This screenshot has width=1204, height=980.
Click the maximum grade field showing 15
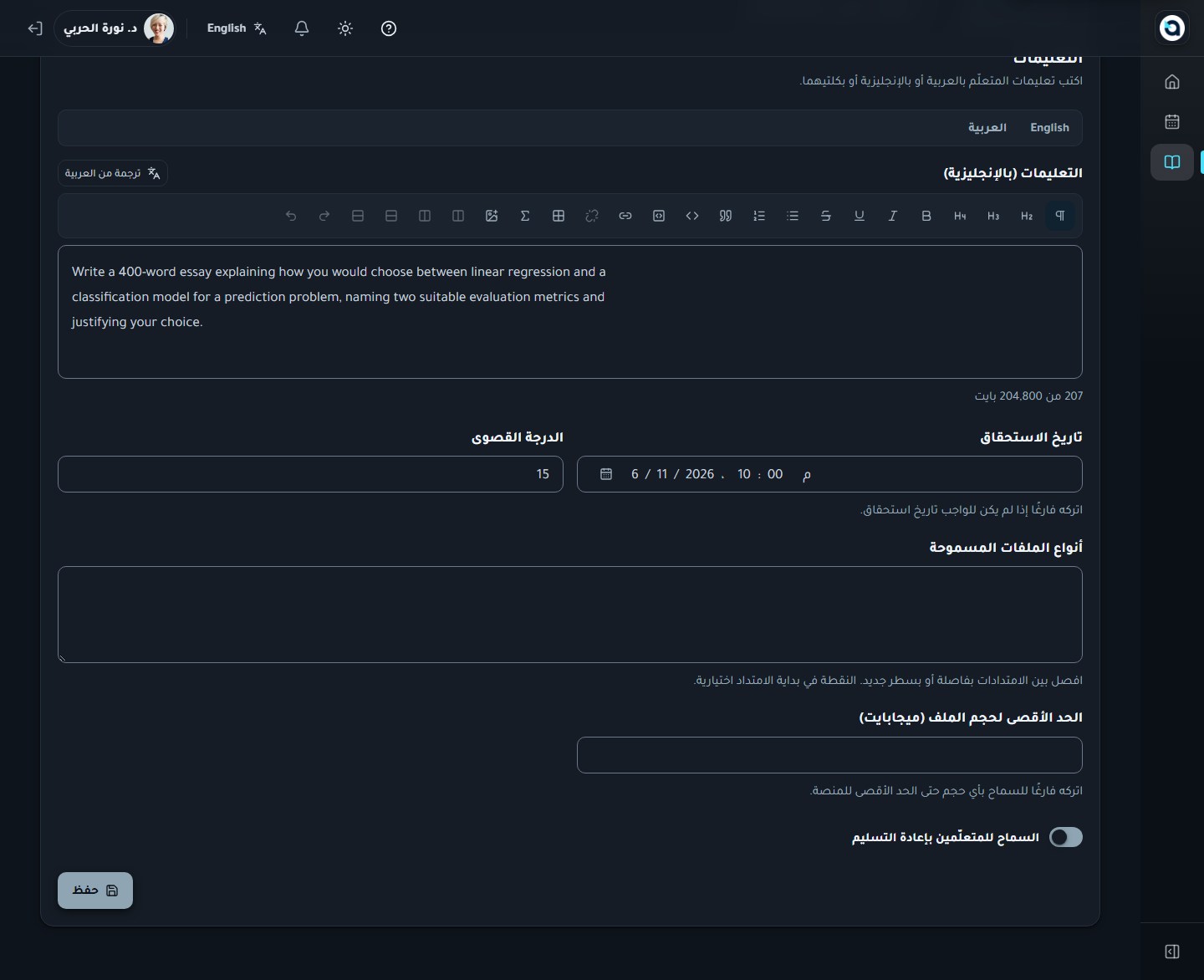coord(310,474)
